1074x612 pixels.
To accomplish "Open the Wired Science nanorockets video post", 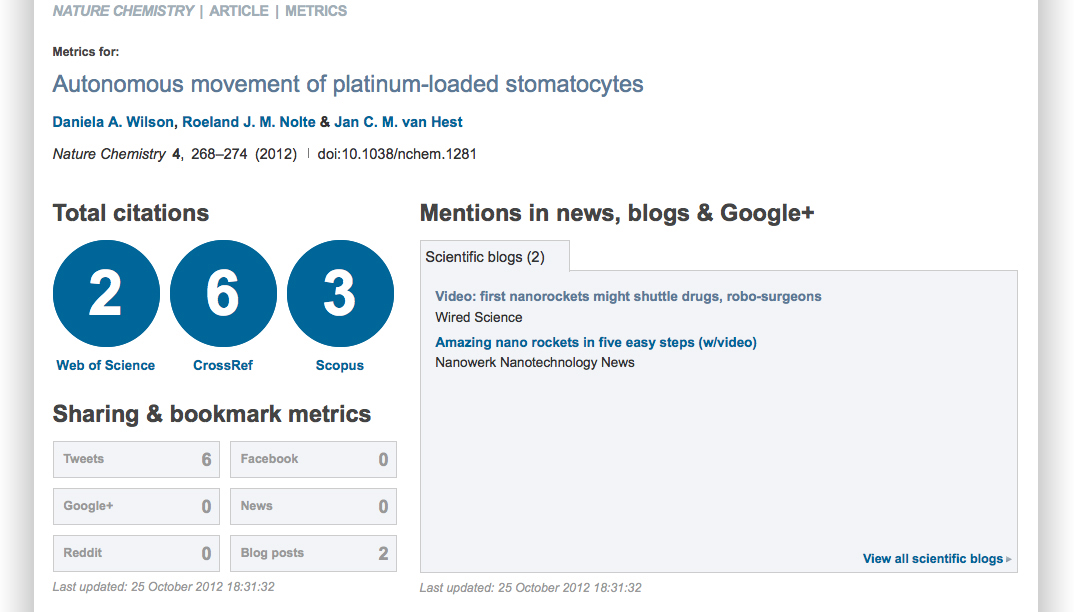I will [x=628, y=297].
